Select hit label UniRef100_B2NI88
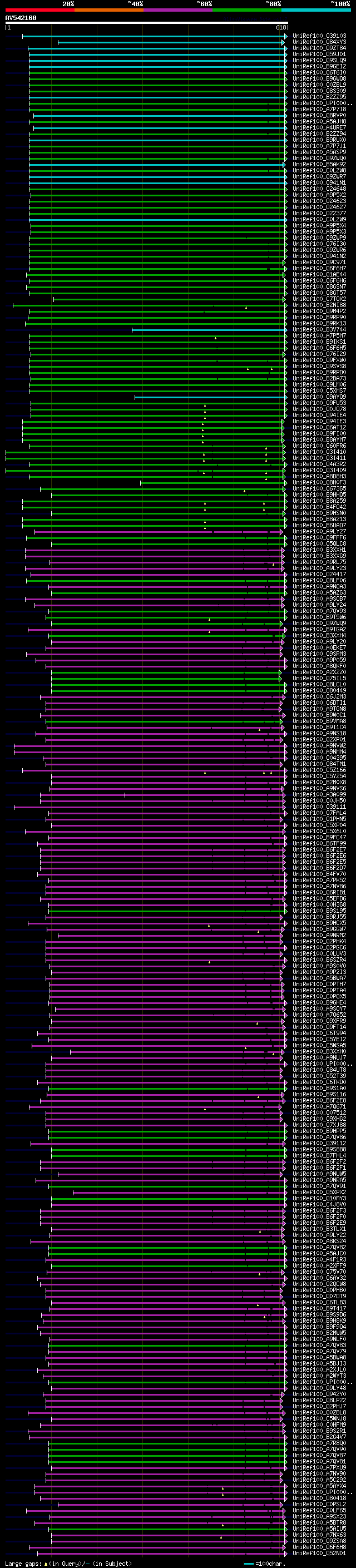356x1568 pixels. (319, 305)
